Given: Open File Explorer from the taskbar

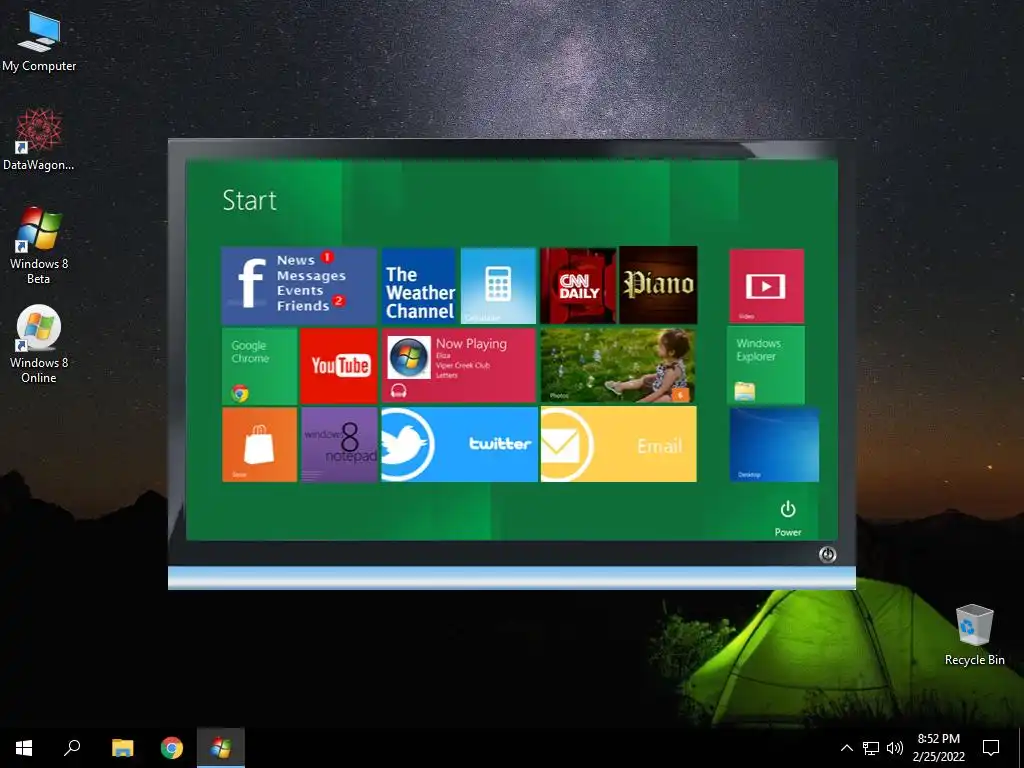Looking at the screenshot, I should pyautogui.click(x=122, y=748).
